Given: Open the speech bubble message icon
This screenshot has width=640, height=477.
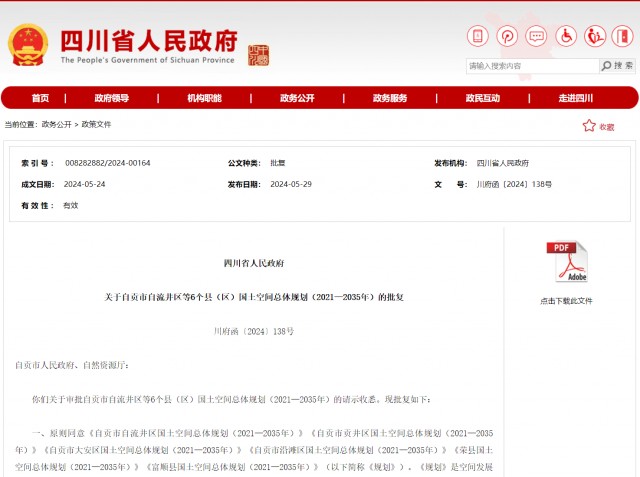Looking at the screenshot, I should (536, 36).
